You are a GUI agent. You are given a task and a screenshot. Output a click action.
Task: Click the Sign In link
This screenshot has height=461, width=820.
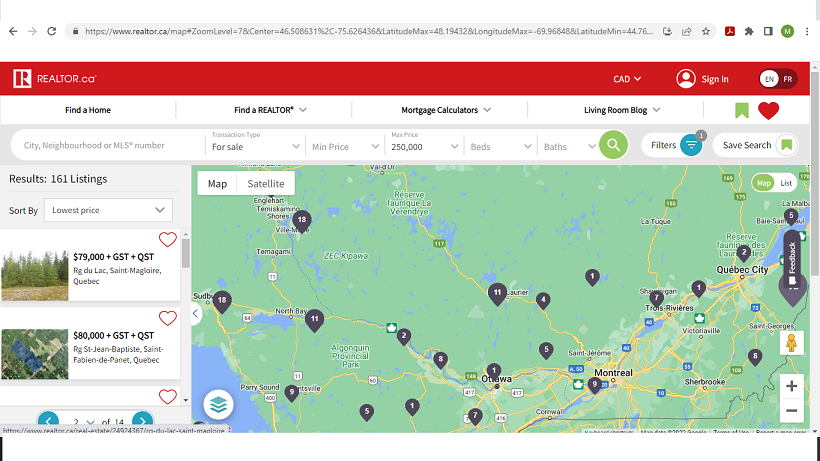714,79
